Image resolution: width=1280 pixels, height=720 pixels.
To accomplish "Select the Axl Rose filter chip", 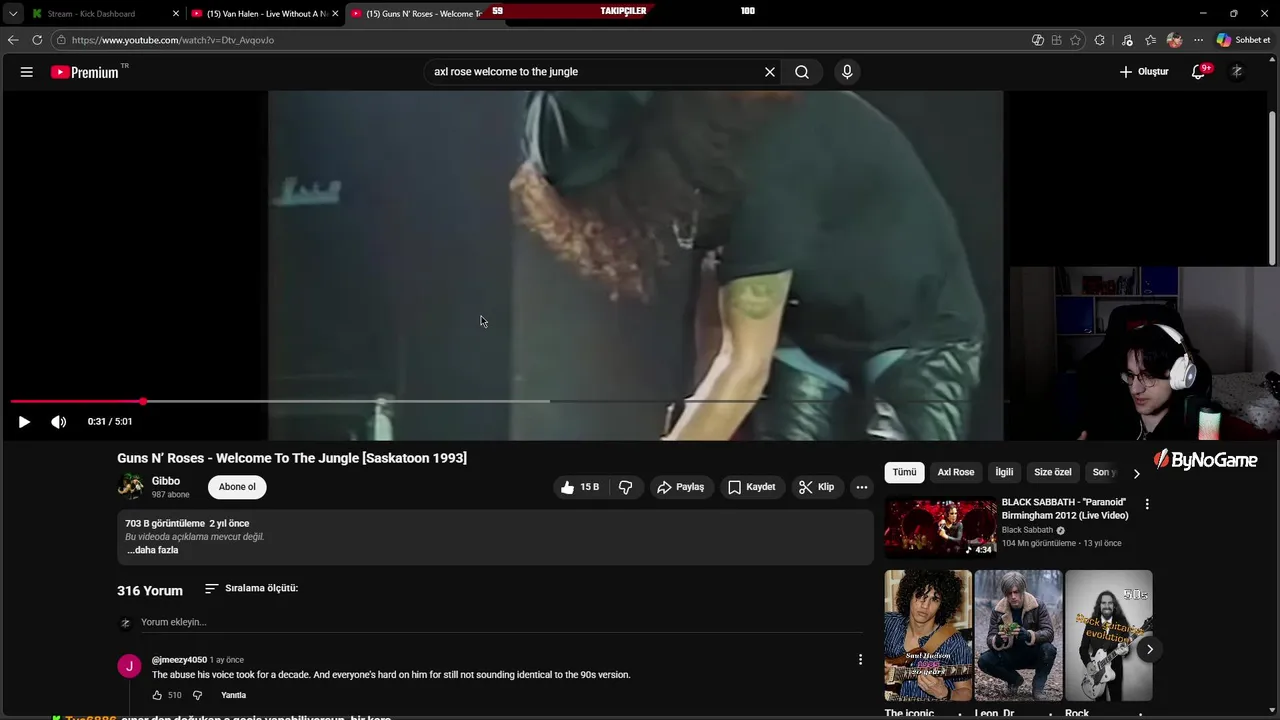I will point(956,472).
